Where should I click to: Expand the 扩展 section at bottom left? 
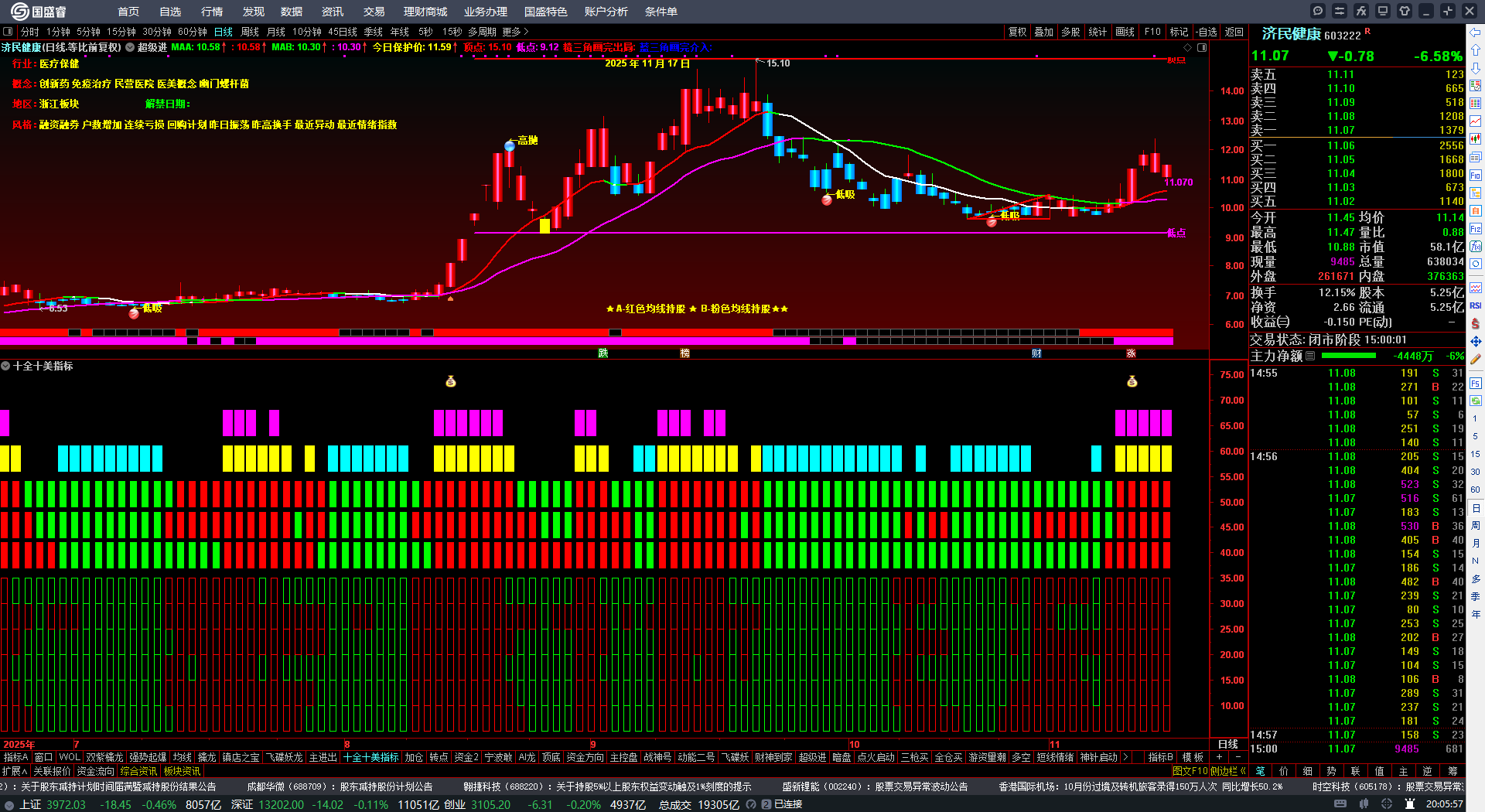tap(15, 771)
